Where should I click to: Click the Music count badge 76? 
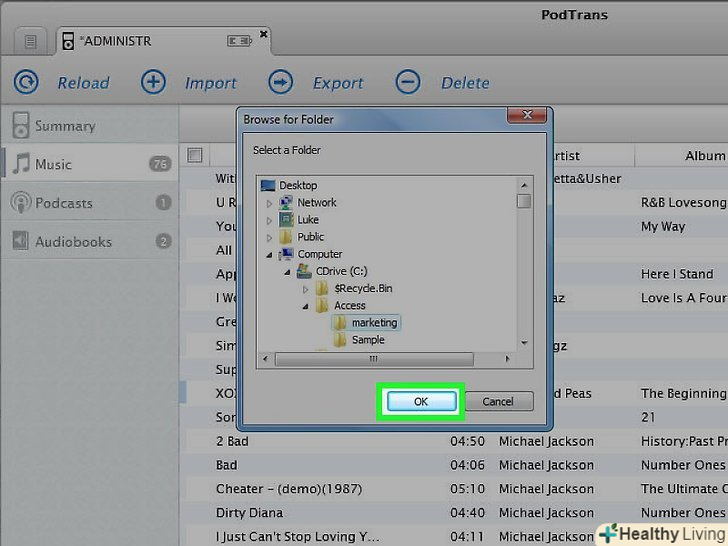tap(160, 163)
